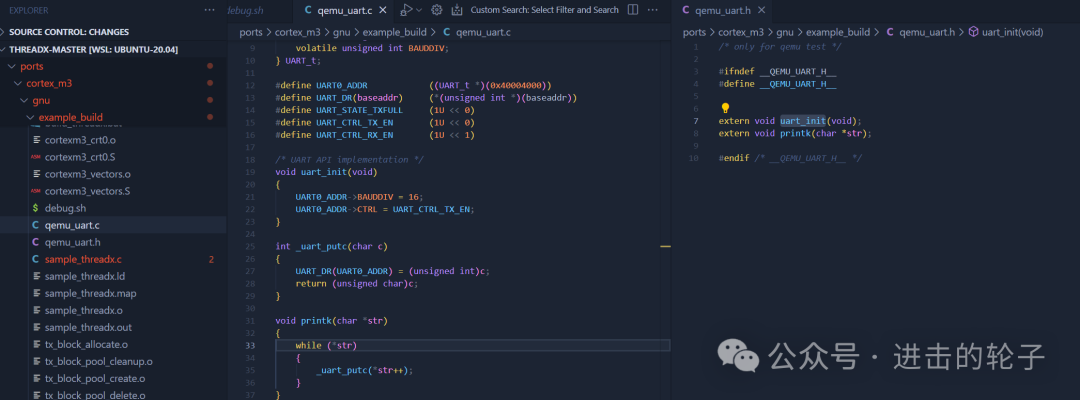The height and width of the screenshot is (400, 1080).
Task: Click the C icon beside qemu_uart.c in explorer
Action: tap(35, 225)
